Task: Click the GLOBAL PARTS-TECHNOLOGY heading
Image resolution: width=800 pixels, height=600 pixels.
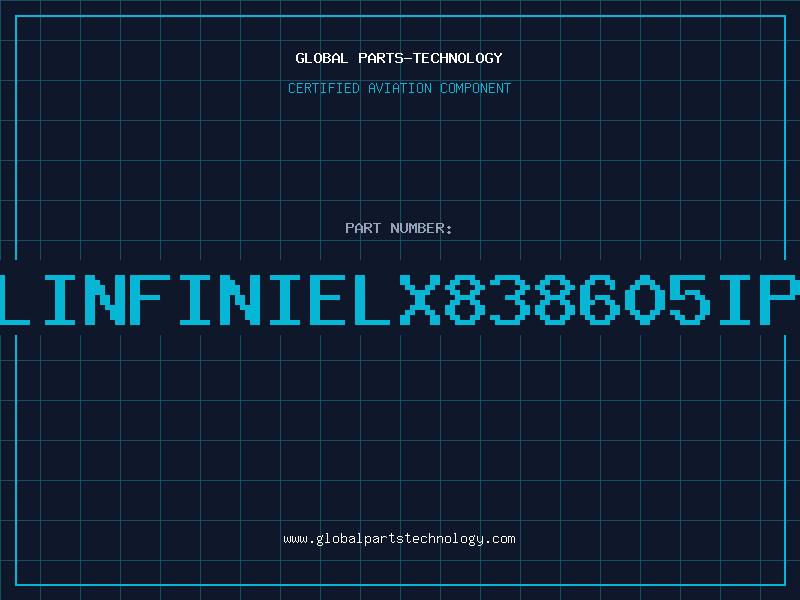Action: 399,58
